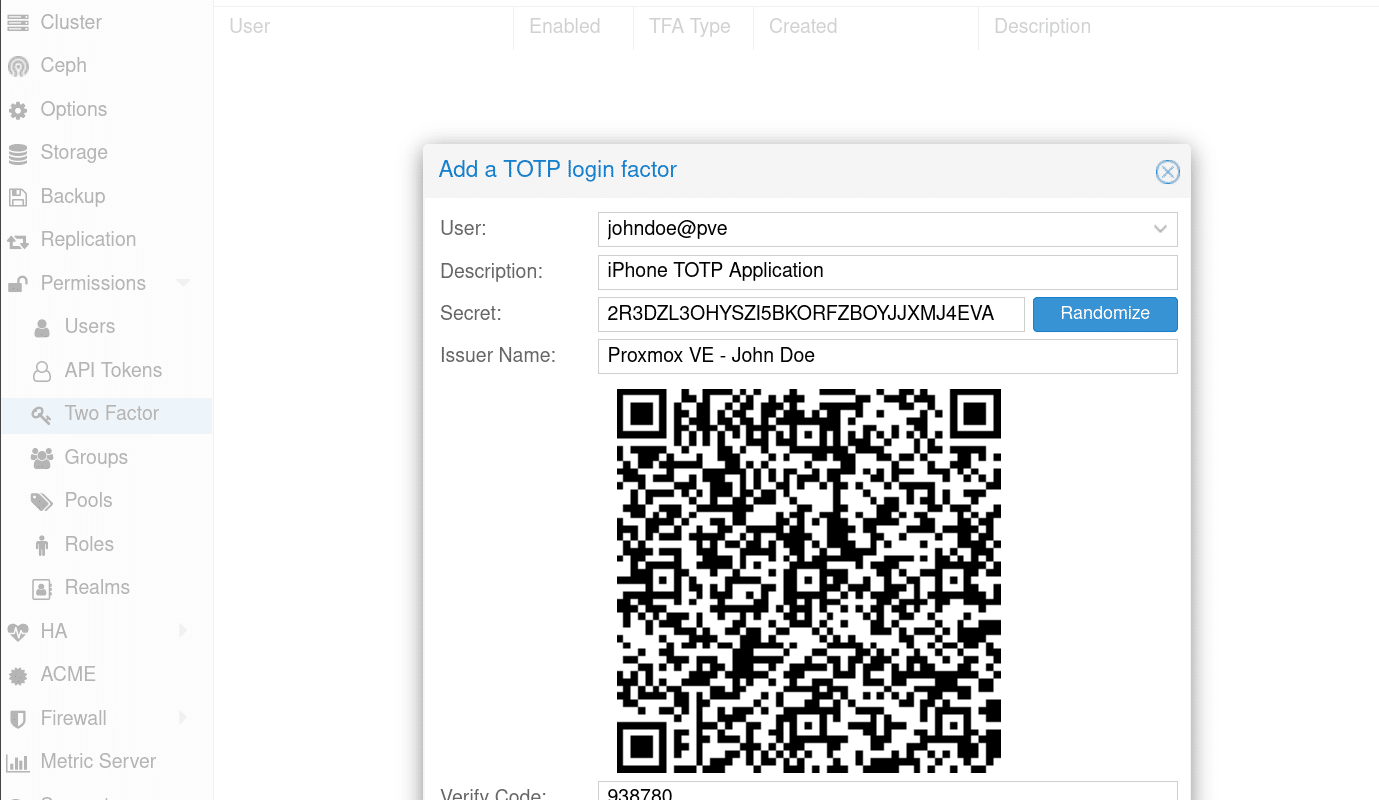Close the Add a TOTP login factor dialog
The image size is (1379, 800).
pos(1167,172)
